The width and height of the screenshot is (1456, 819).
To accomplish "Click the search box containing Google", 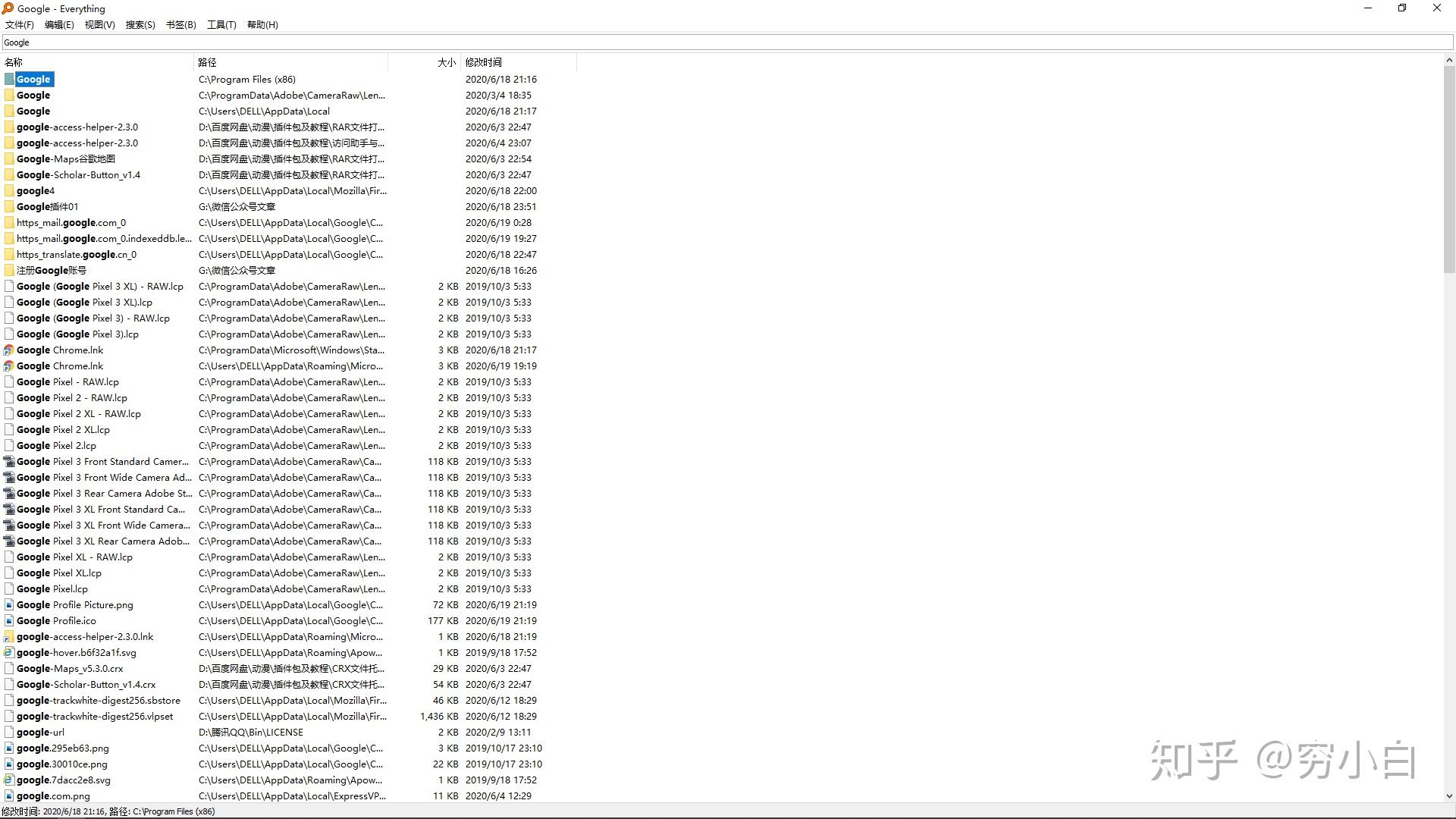I will click(x=726, y=42).
